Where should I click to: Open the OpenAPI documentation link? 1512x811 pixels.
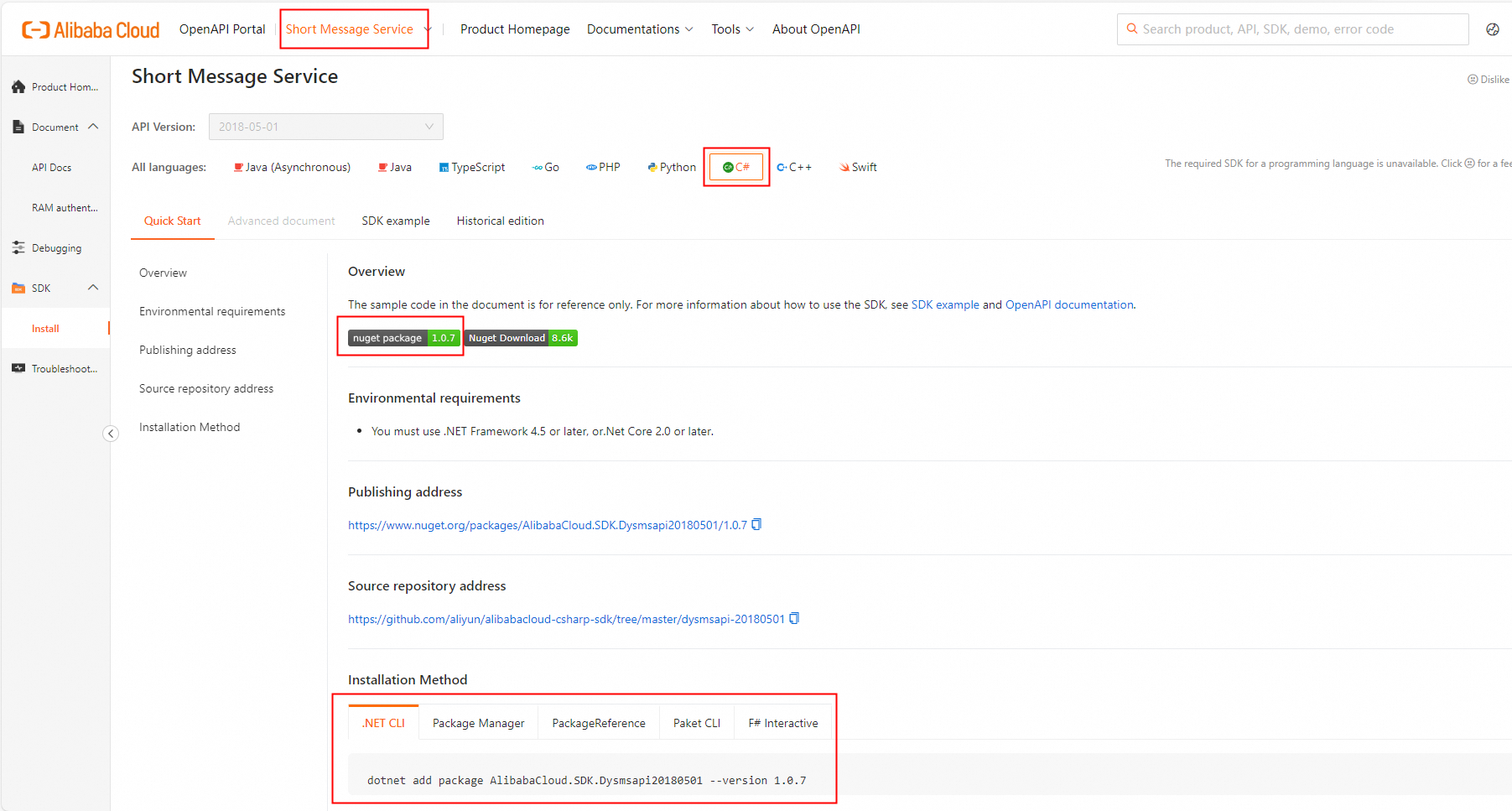1069,304
